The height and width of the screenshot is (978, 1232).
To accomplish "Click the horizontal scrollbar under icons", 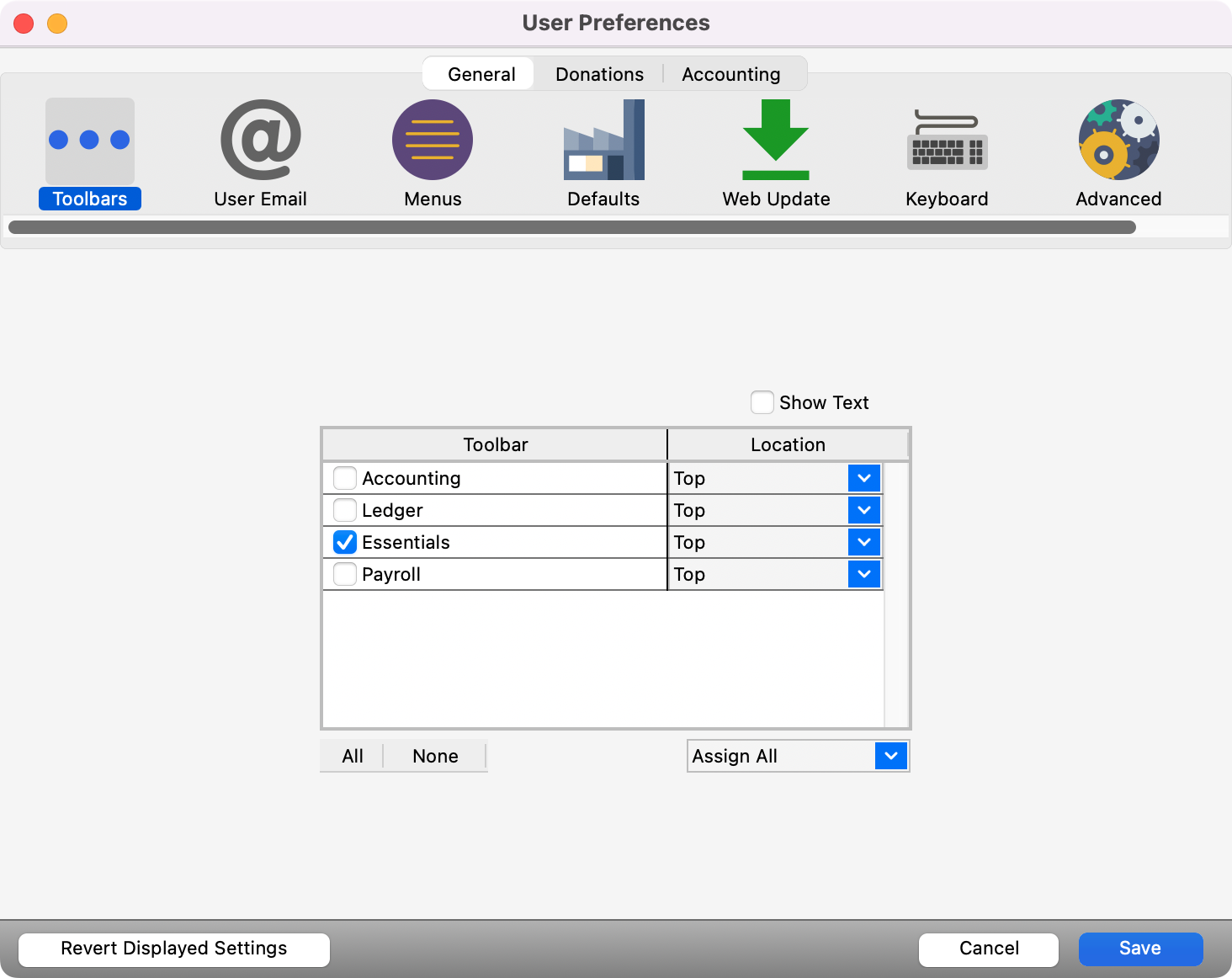I will click(x=572, y=227).
